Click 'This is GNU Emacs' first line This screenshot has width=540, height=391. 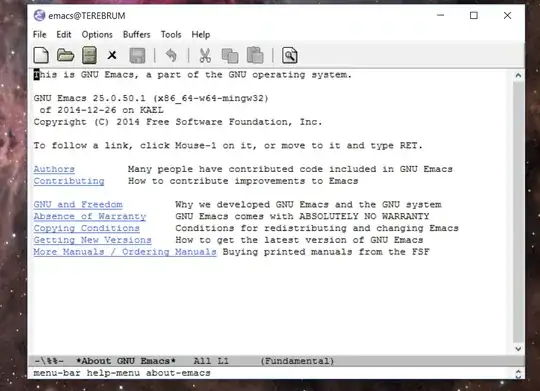(x=193, y=75)
